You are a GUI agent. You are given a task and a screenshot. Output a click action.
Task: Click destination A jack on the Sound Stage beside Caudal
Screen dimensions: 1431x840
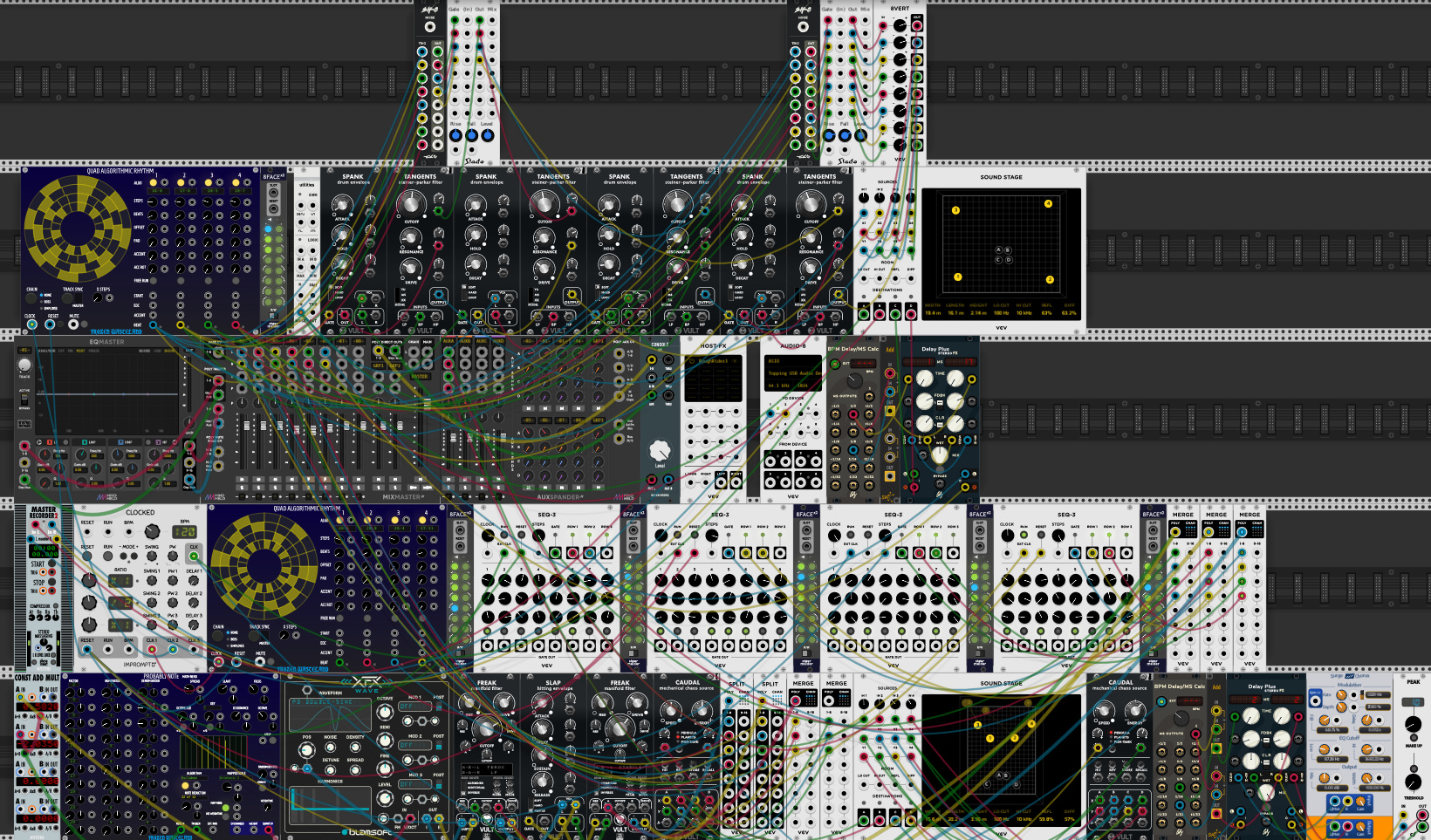(x=864, y=821)
